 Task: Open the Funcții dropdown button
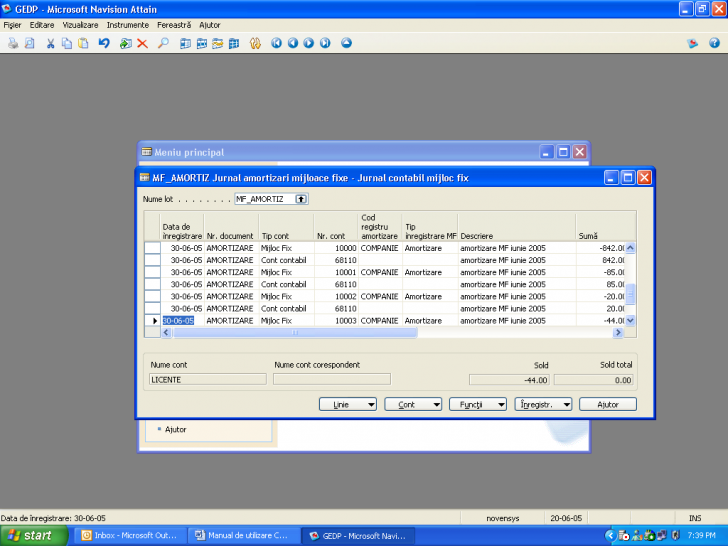tap(478, 404)
